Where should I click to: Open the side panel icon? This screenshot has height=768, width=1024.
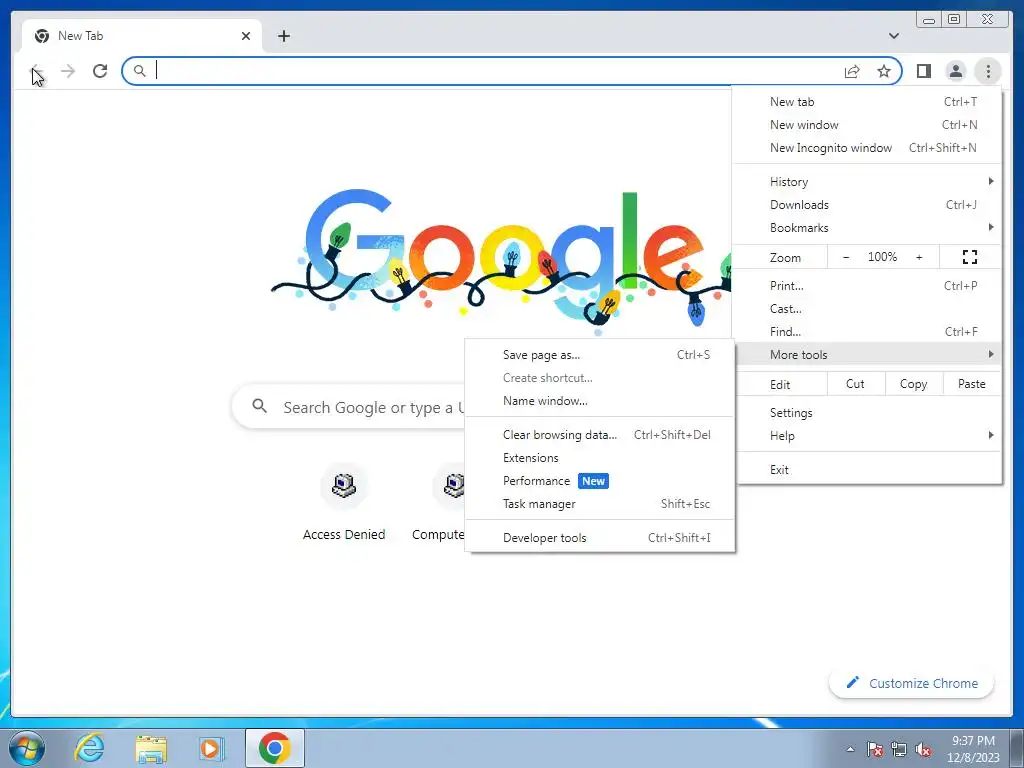(x=923, y=71)
